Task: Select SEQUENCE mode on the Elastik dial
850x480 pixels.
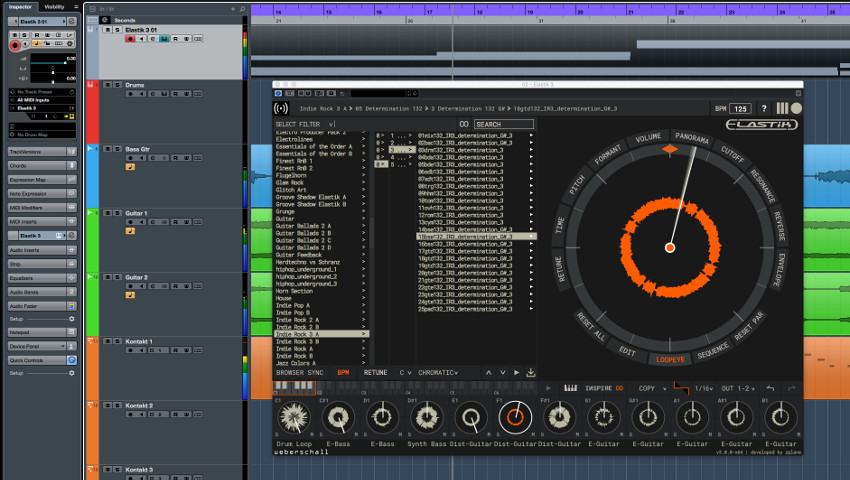Action: (x=713, y=351)
